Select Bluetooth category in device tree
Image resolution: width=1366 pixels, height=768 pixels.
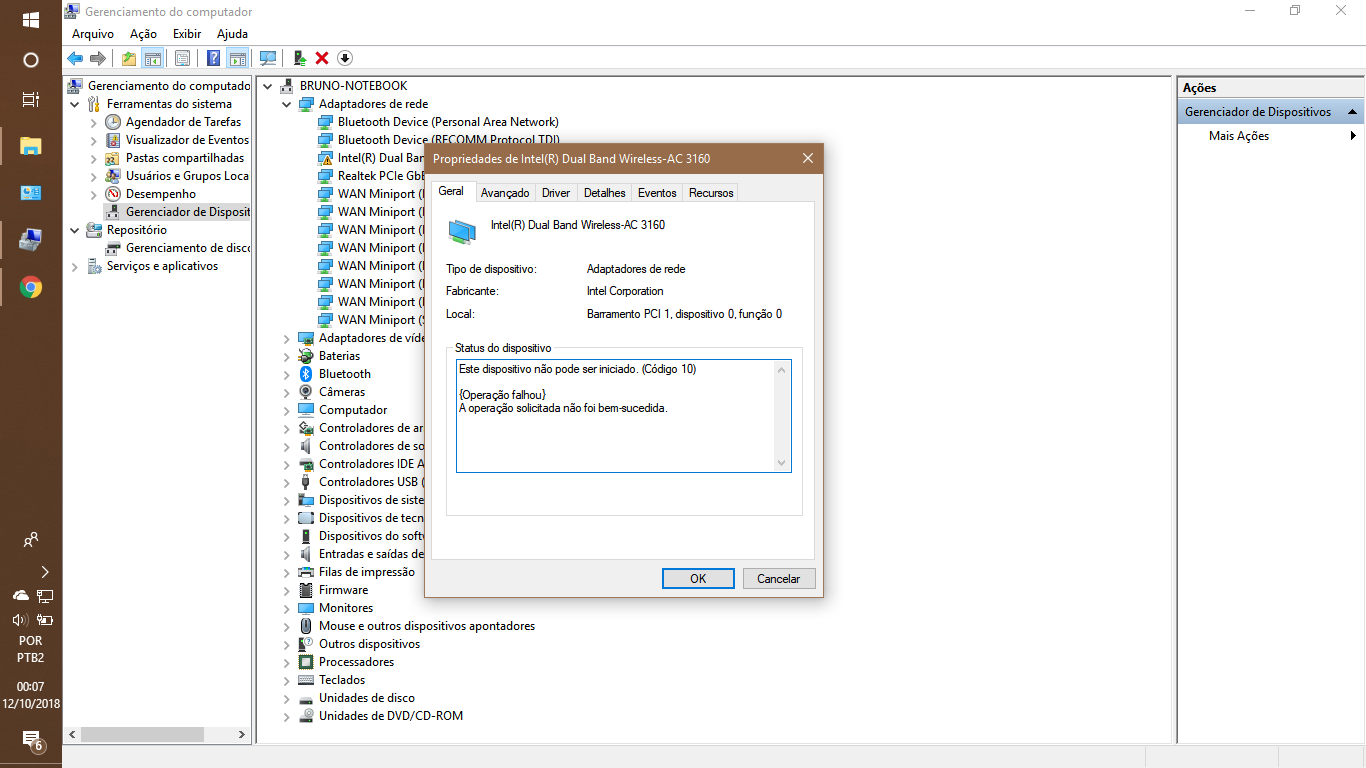pos(345,374)
